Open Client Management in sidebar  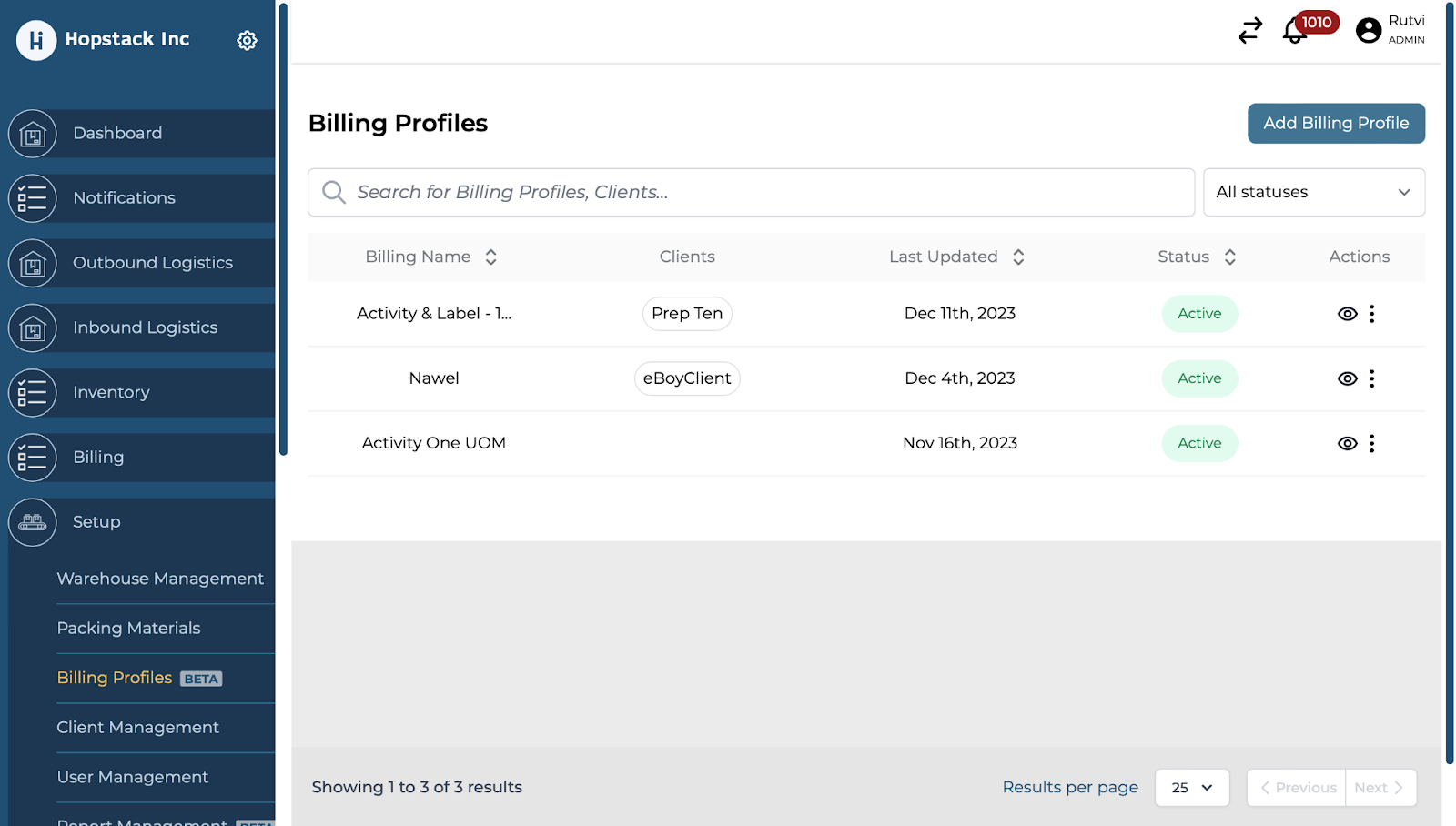pyautogui.click(x=137, y=728)
